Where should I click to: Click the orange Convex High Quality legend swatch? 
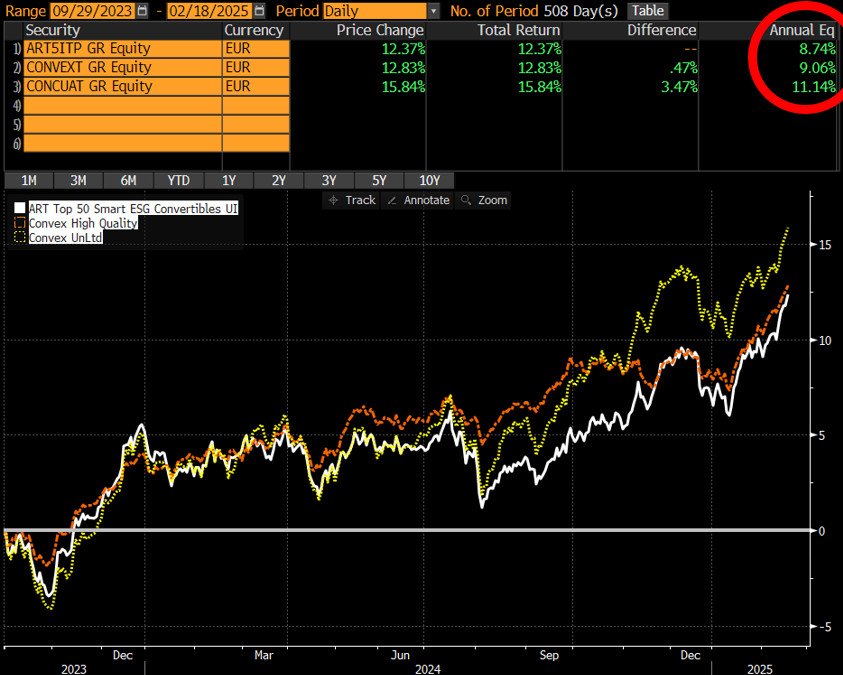20,222
